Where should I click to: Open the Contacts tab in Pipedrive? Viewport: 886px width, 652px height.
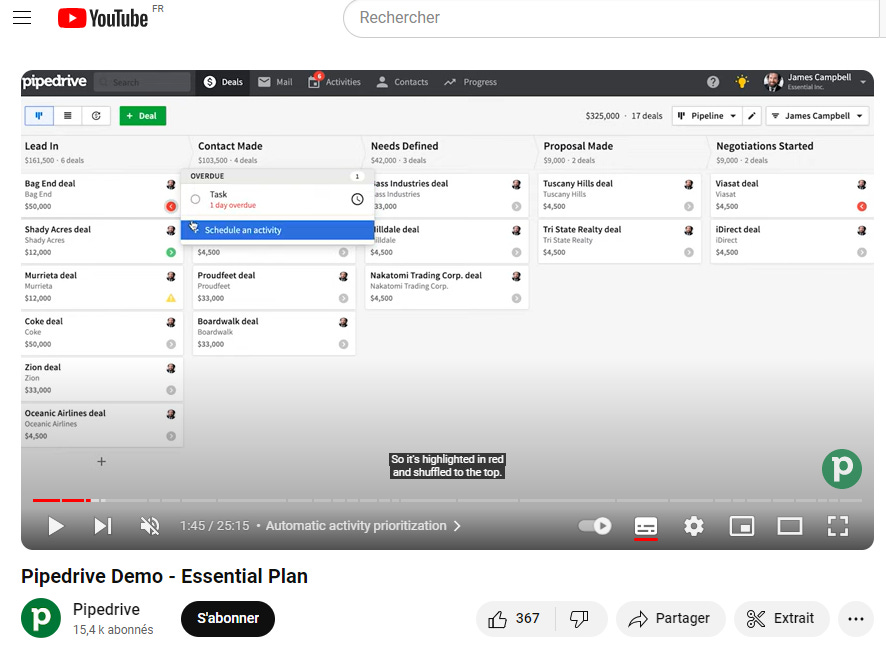(x=402, y=82)
